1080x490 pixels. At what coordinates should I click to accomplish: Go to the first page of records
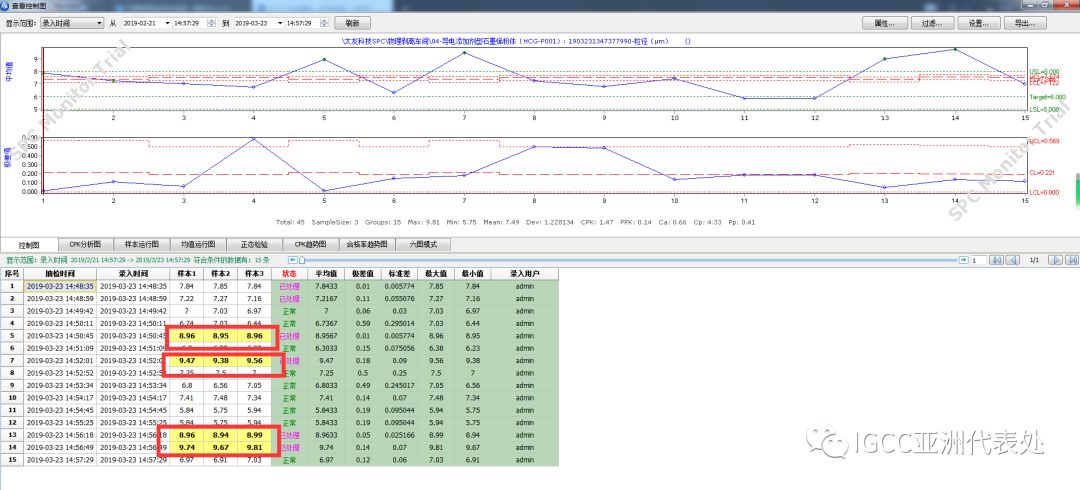click(x=995, y=260)
